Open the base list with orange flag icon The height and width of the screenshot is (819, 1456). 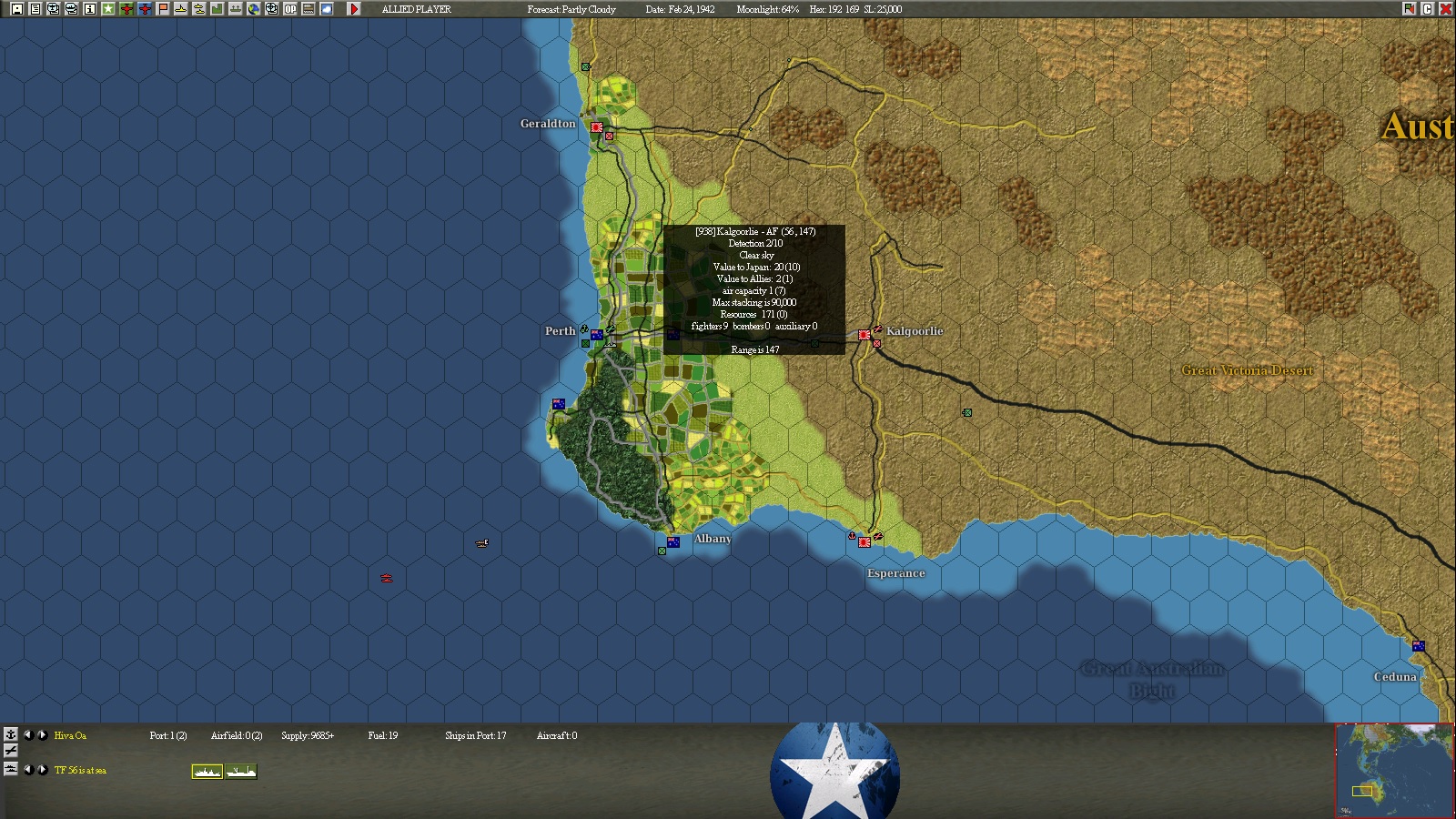163,9
